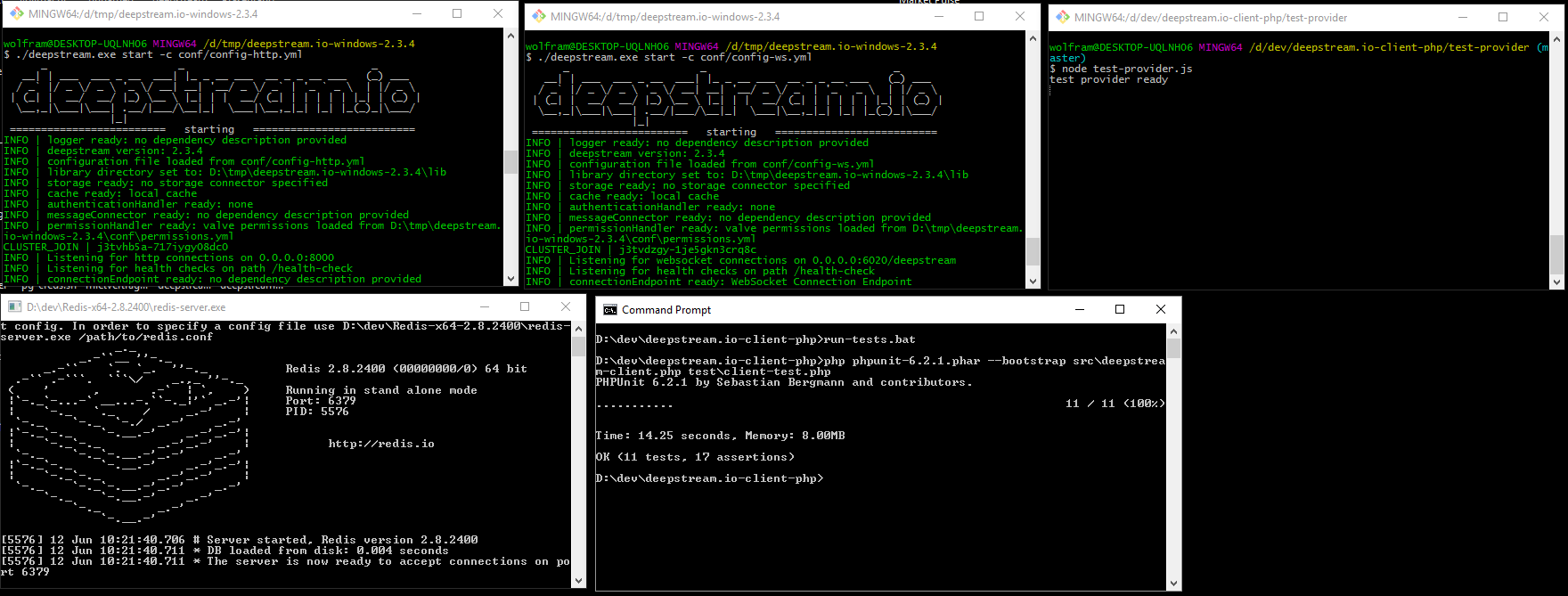Click scrollbar up arrow in config-ws.yml terminal

(x=1033, y=38)
